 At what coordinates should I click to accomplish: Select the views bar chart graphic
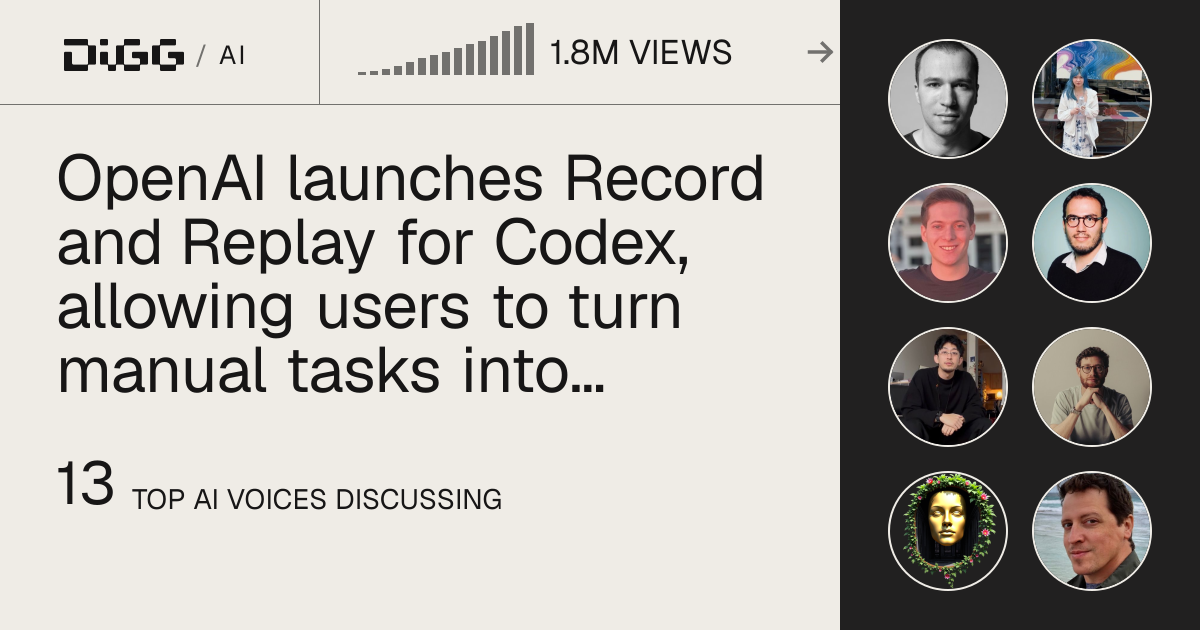[446, 50]
